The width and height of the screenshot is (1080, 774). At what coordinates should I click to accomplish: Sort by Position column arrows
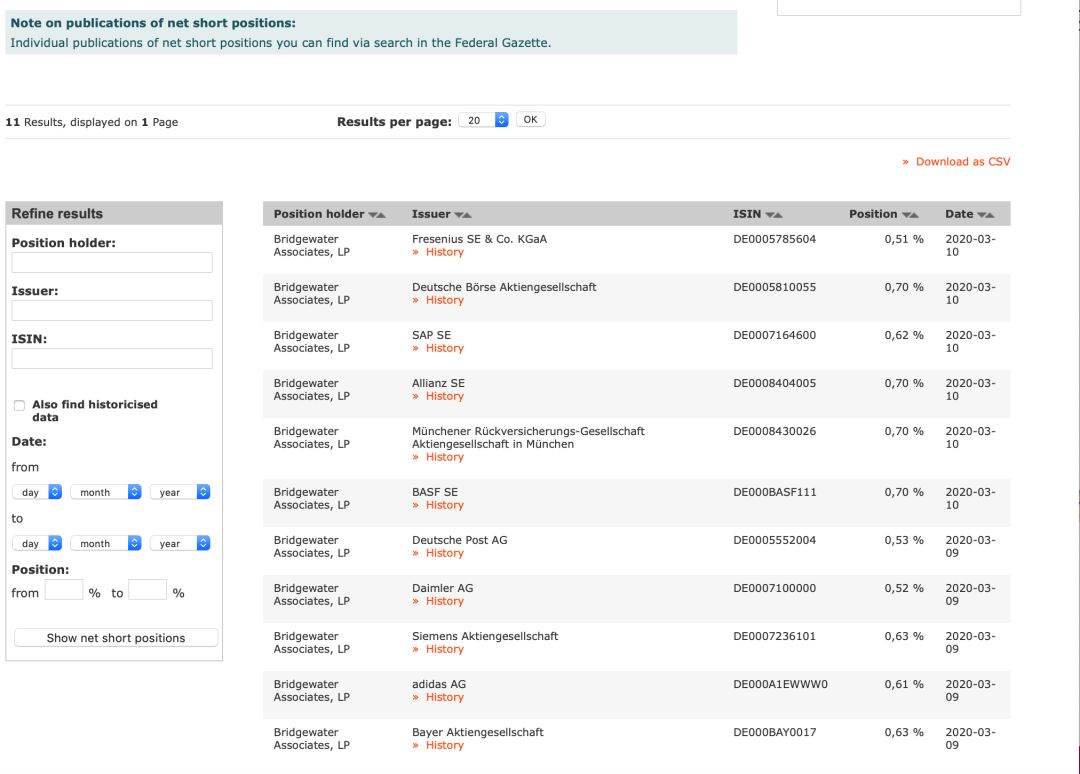coord(910,214)
